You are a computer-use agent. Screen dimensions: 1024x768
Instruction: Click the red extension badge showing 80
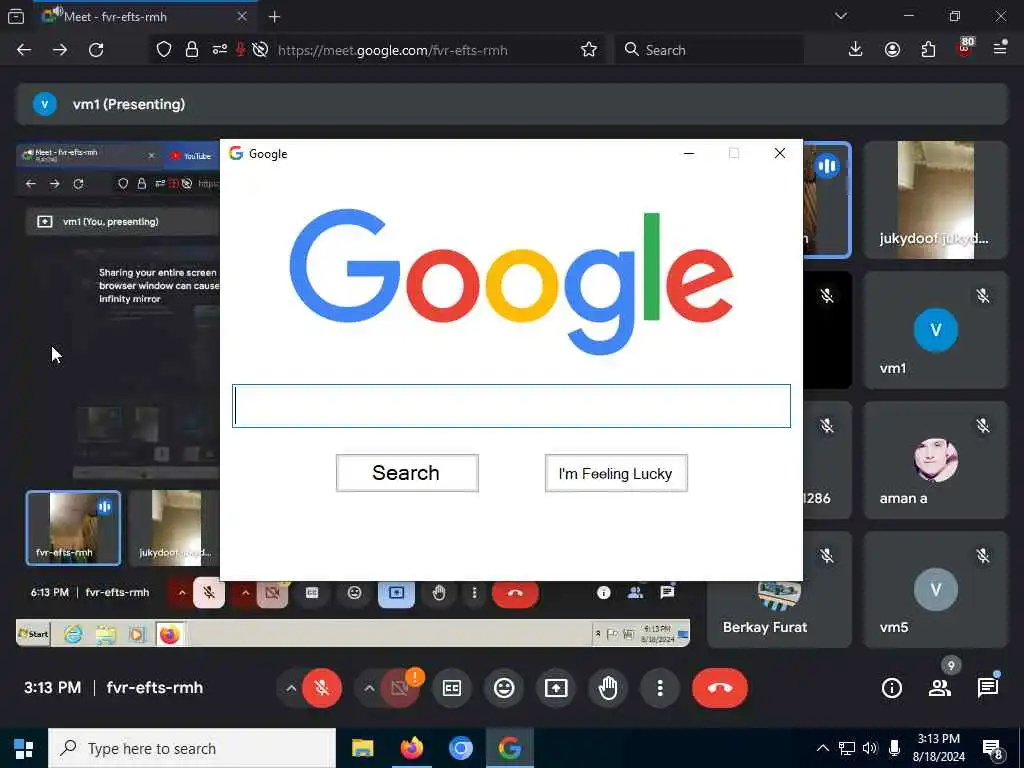(x=965, y=48)
